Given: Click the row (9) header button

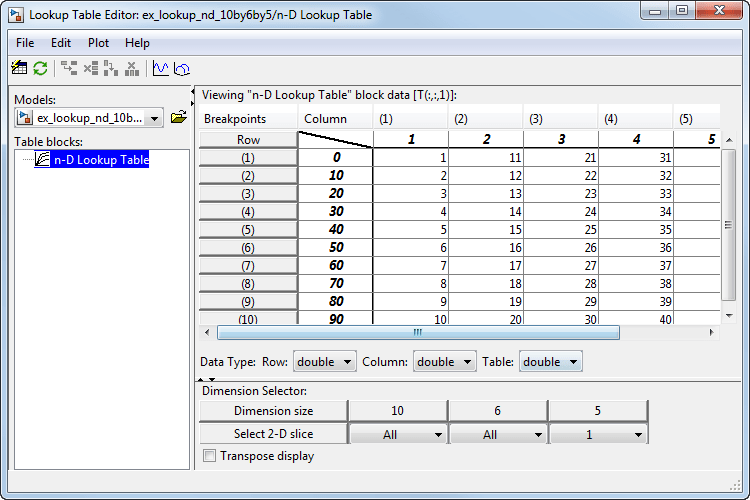Looking at the screenshot, I should pos(248,301).
